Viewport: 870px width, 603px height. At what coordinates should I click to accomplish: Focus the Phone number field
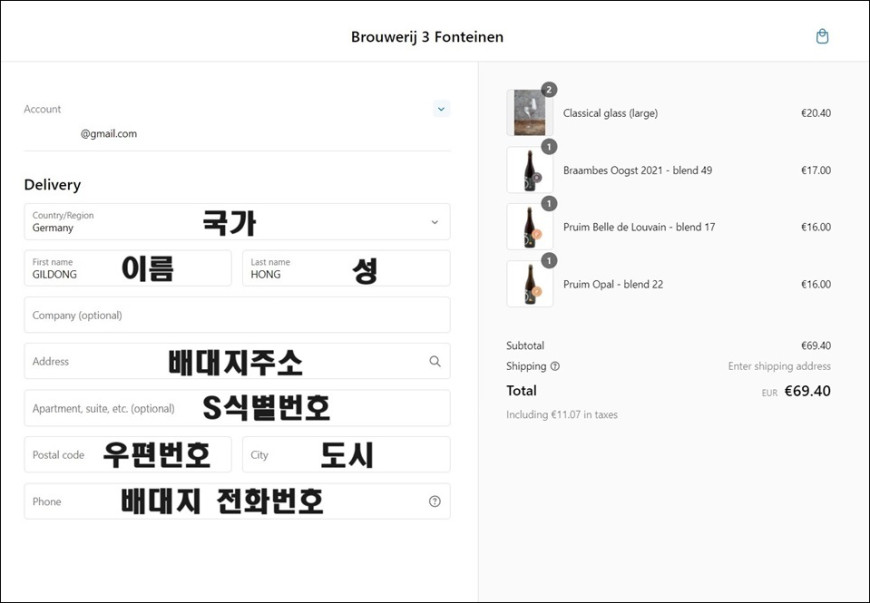(237, 501)
